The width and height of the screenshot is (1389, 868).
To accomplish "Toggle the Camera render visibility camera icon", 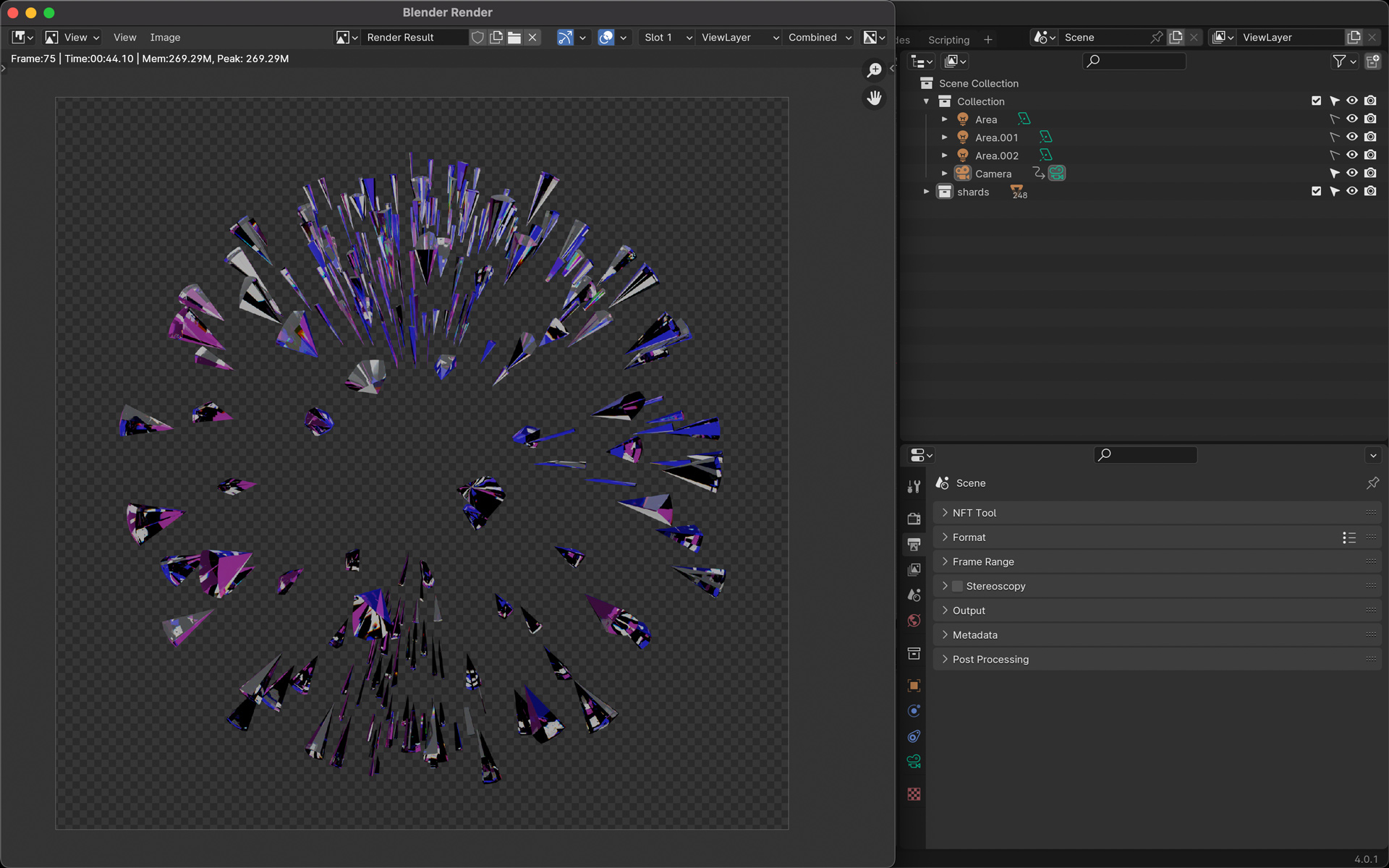I will pyautogui.click(x=1370, y=173).
